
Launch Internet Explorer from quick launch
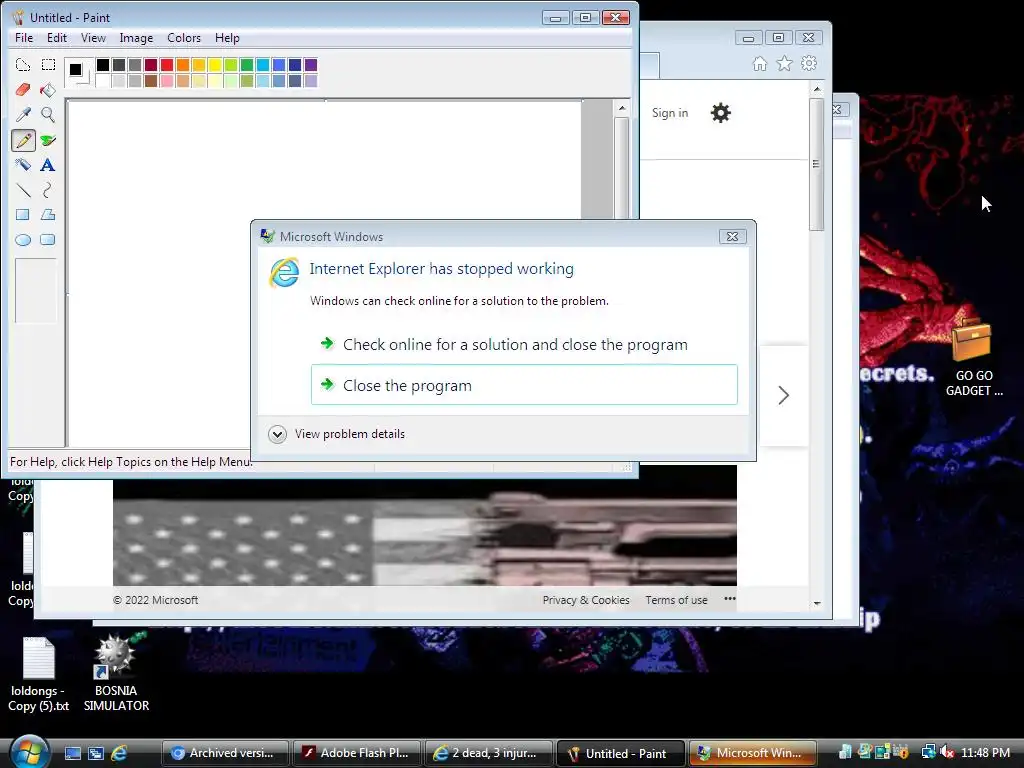tap(119, 753)
